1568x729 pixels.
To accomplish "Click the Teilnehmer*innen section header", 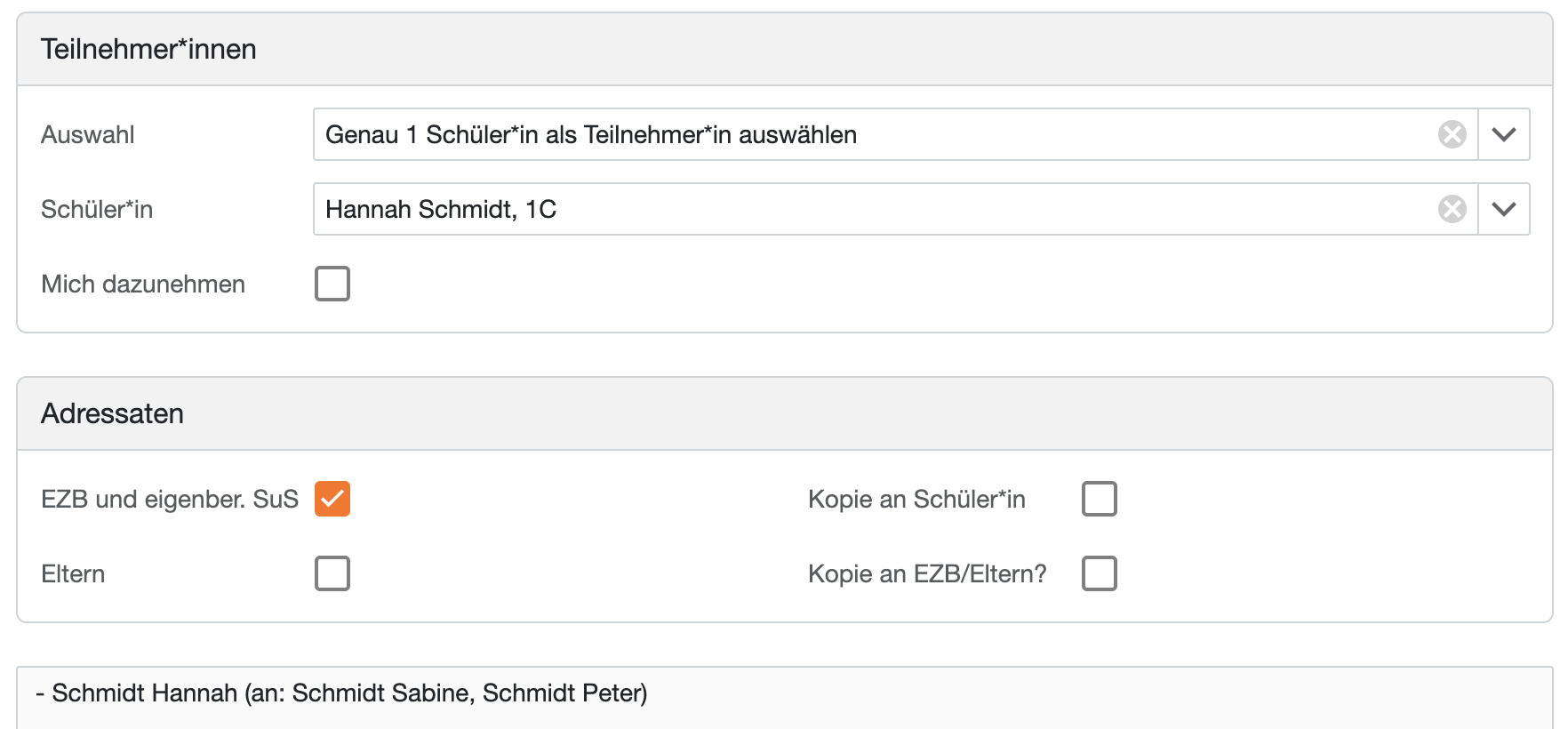I will [x=148, y=49].
